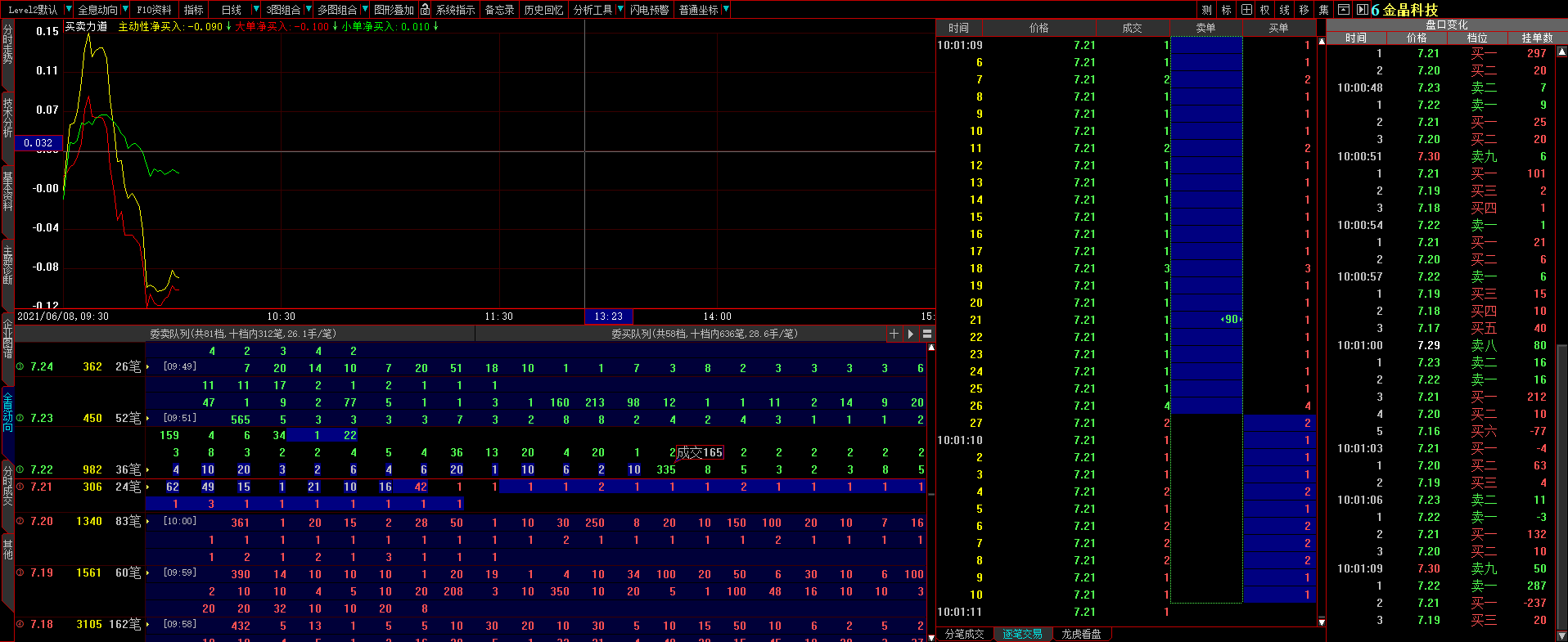Viewport: 1568px width, 642px height.
Task: Click the window layout icon beside 集
Action: point(1344,10)
